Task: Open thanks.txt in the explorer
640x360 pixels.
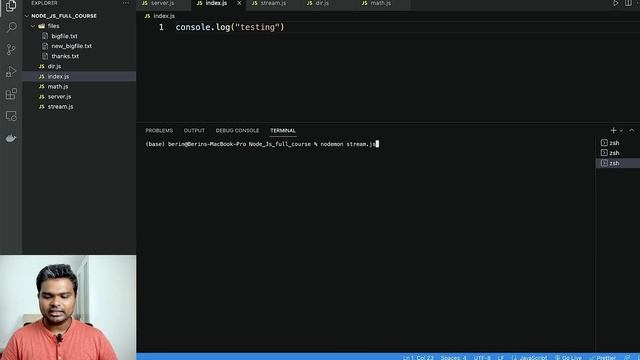Action: click(80, 56)
